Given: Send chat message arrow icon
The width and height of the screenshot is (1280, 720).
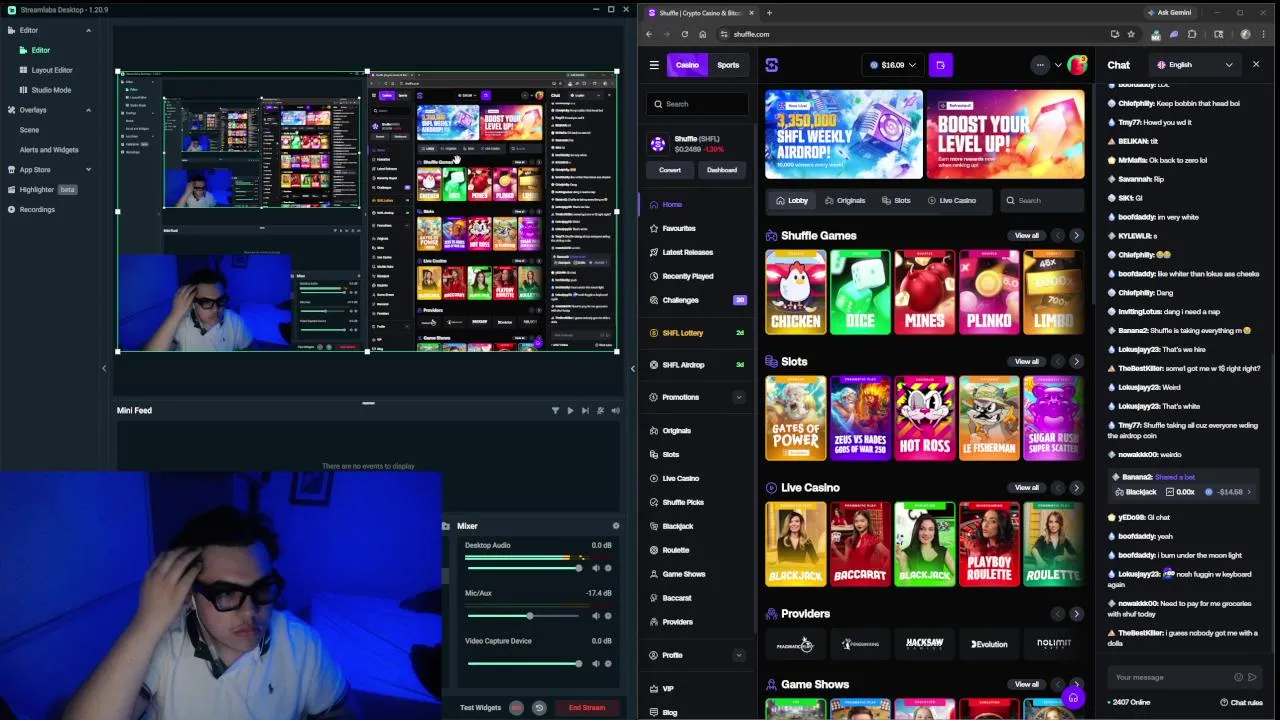Looking at the screenshot, I should [x=1252, y=678].
